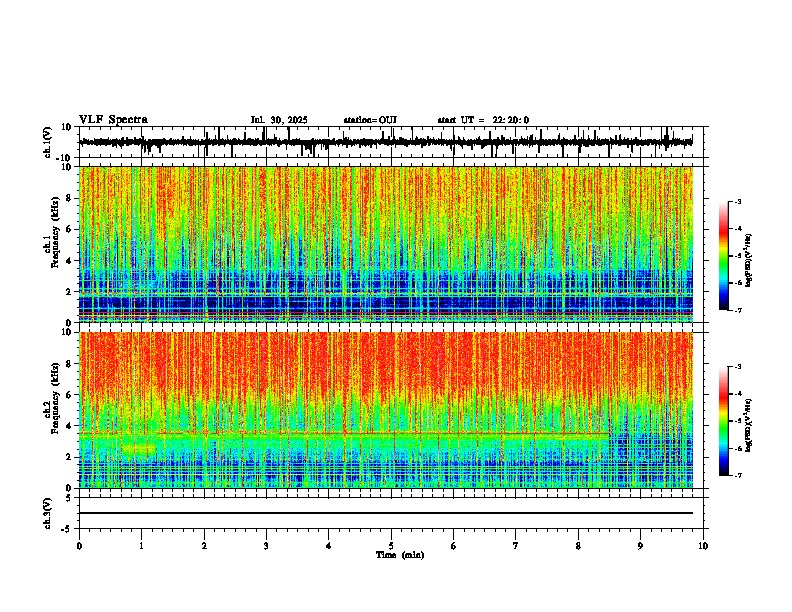792x612 pixels.
Task: Click the ch.2 colorbar PSD unit label
Action: (x=749, y=425)
